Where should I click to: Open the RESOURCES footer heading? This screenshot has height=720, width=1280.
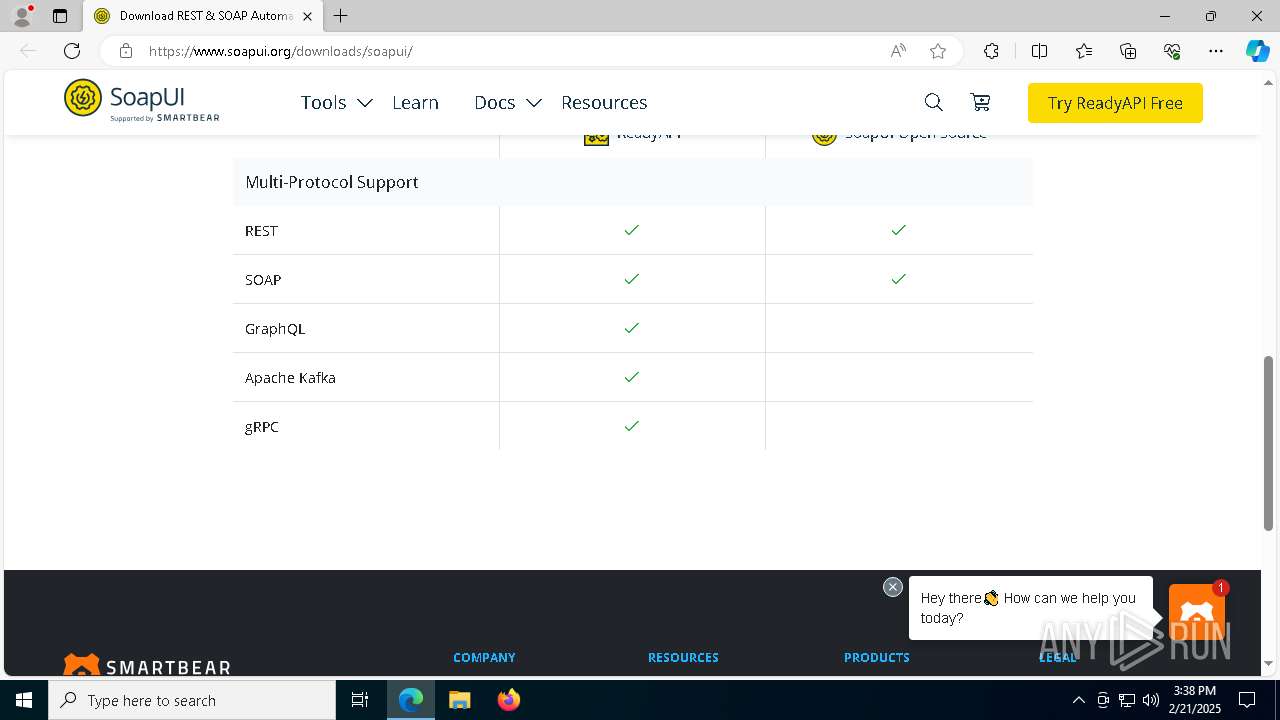pos(683,657)
